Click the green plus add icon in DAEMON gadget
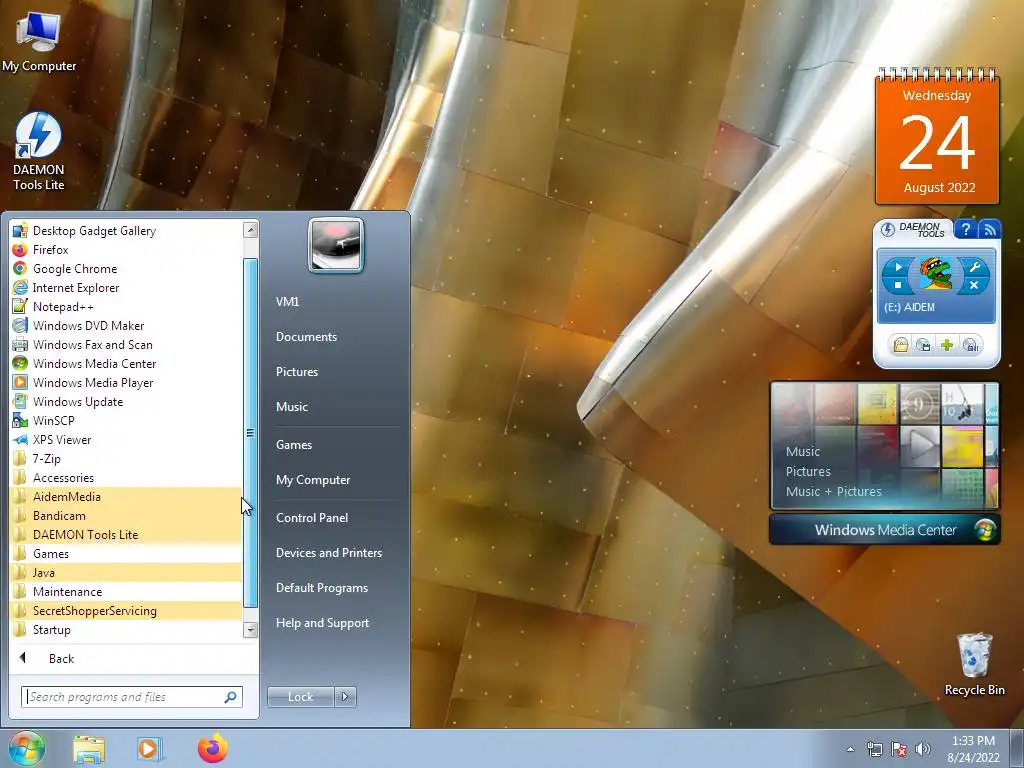This screenshot has width=1024, height=768. pyautogui.click(x=947, y=345)
